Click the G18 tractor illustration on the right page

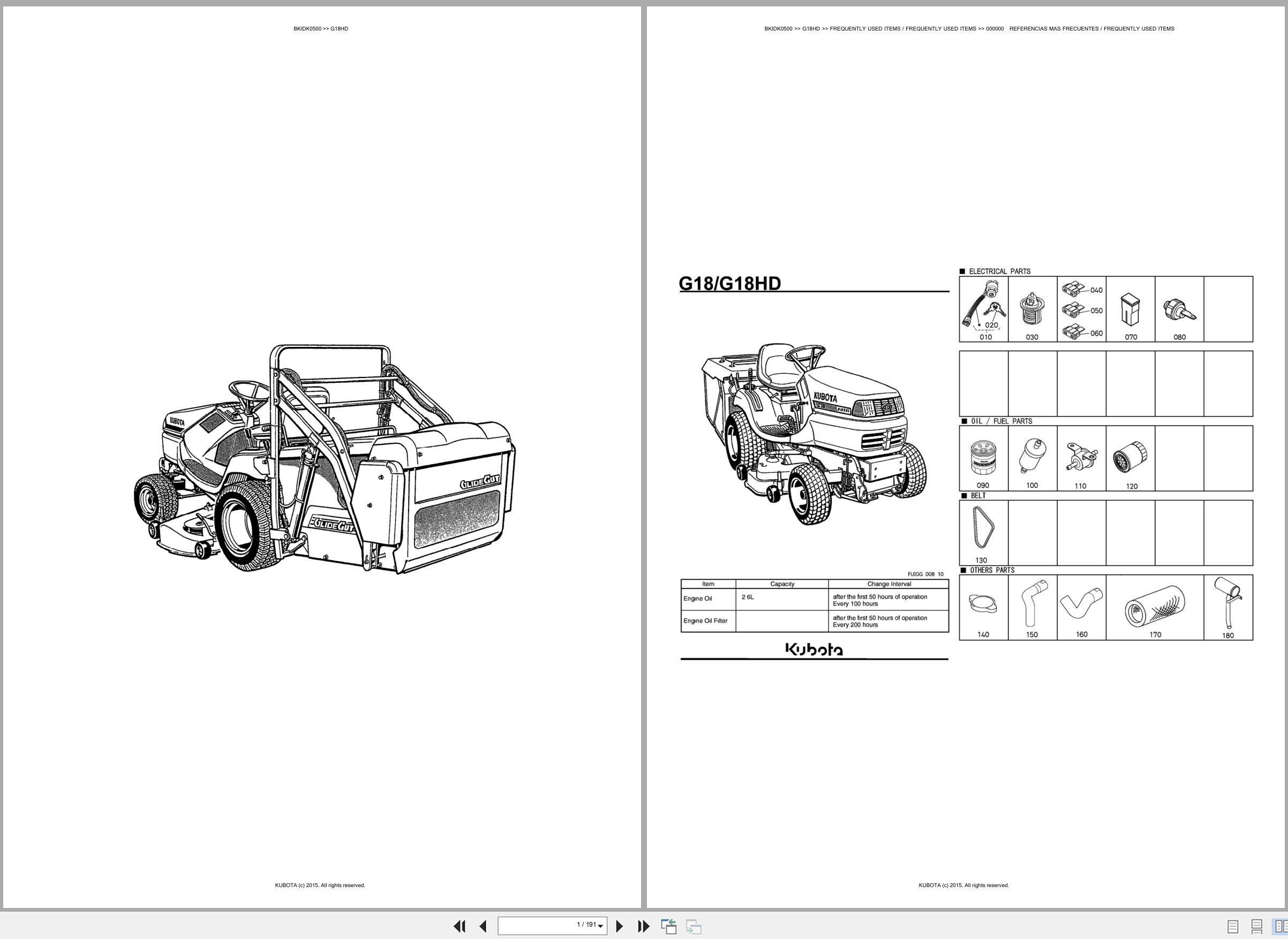coord(814,434)
